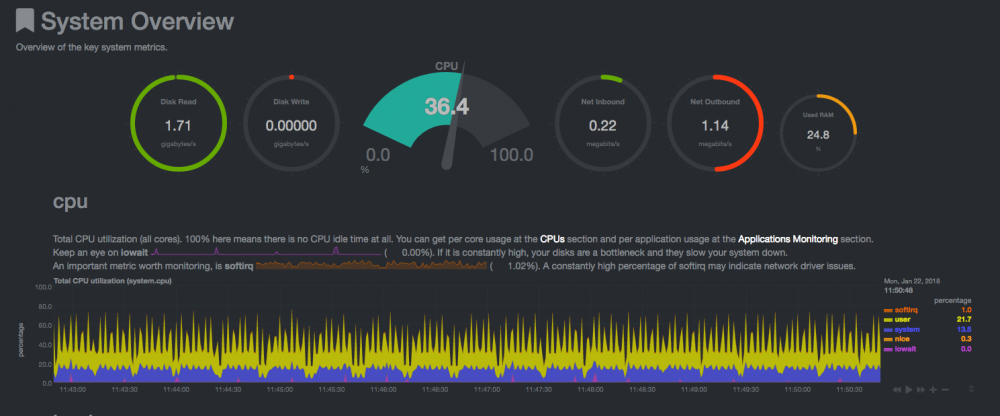Click the bold 'softirq' word in the description
This screenshot has height=416, width=1000.
click(239, 265)
